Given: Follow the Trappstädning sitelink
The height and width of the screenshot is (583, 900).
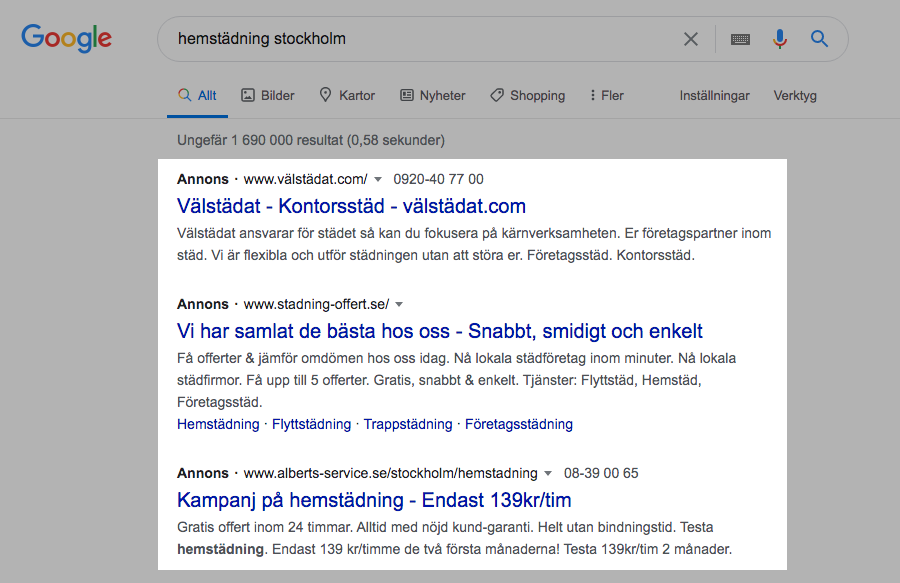Looking at the screenshot, I should coord(408,424).
